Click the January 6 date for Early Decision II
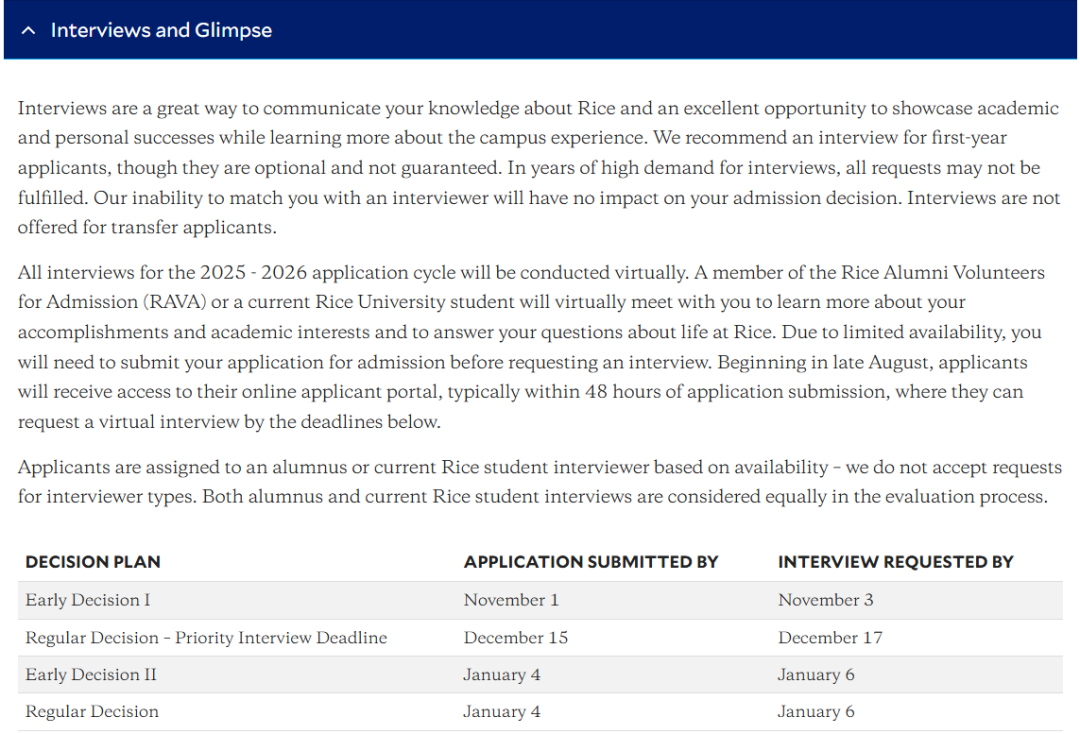The height and width of the screenshot is (734, 1080). point(817,675)
